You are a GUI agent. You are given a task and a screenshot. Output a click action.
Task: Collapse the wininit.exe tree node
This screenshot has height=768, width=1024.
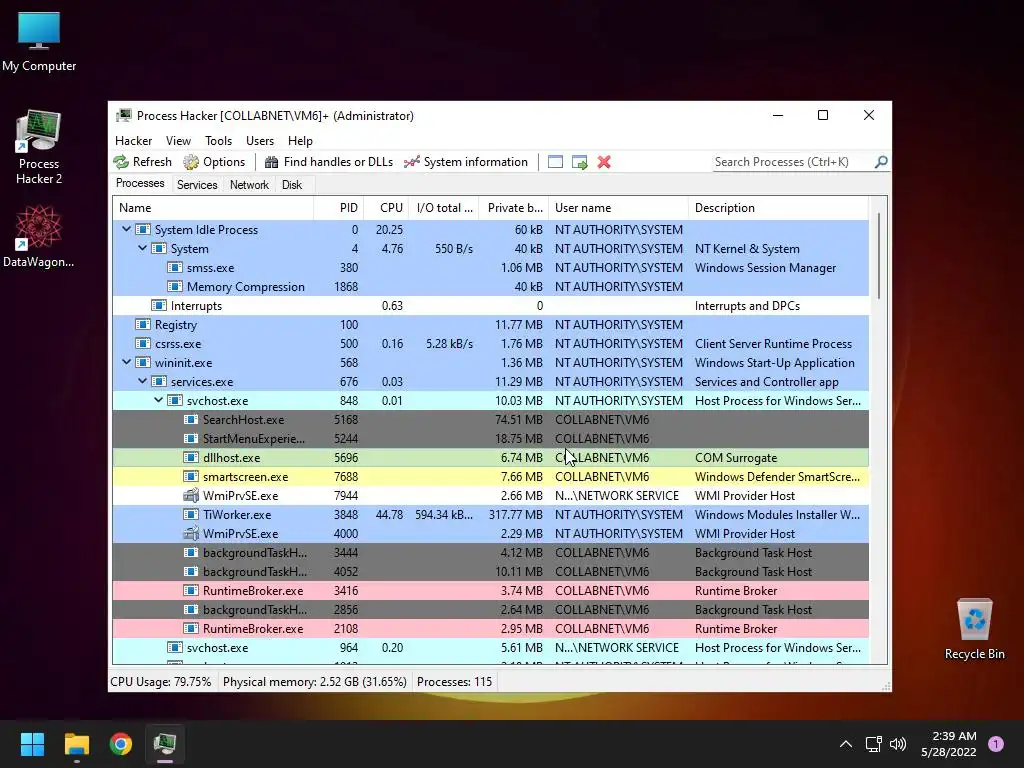(126, 362)
